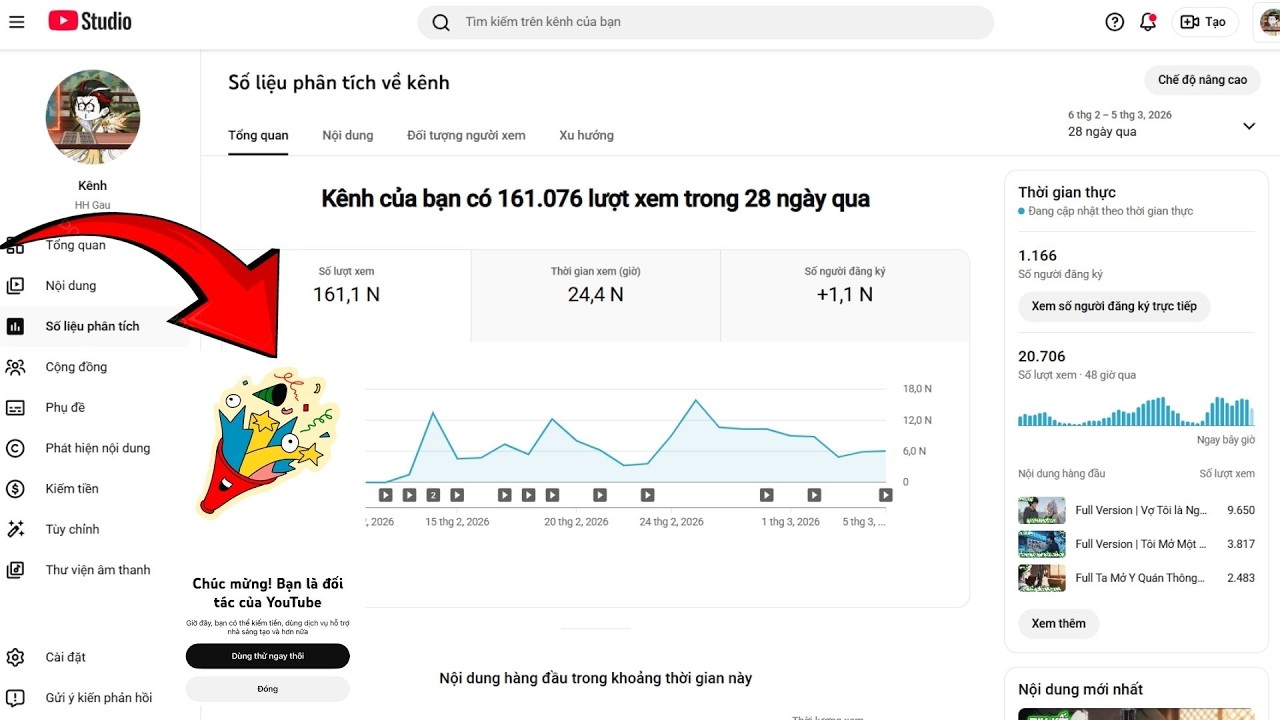
Task: Click Chế độ nâng cao button
Action: click(x=1202, y=80)
